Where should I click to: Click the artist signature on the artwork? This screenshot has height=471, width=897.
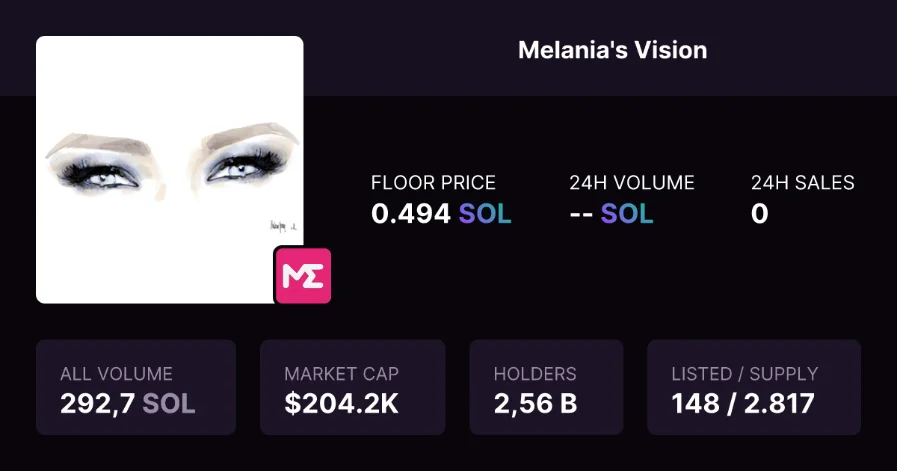pyautogui.click(x=283, y=226)
